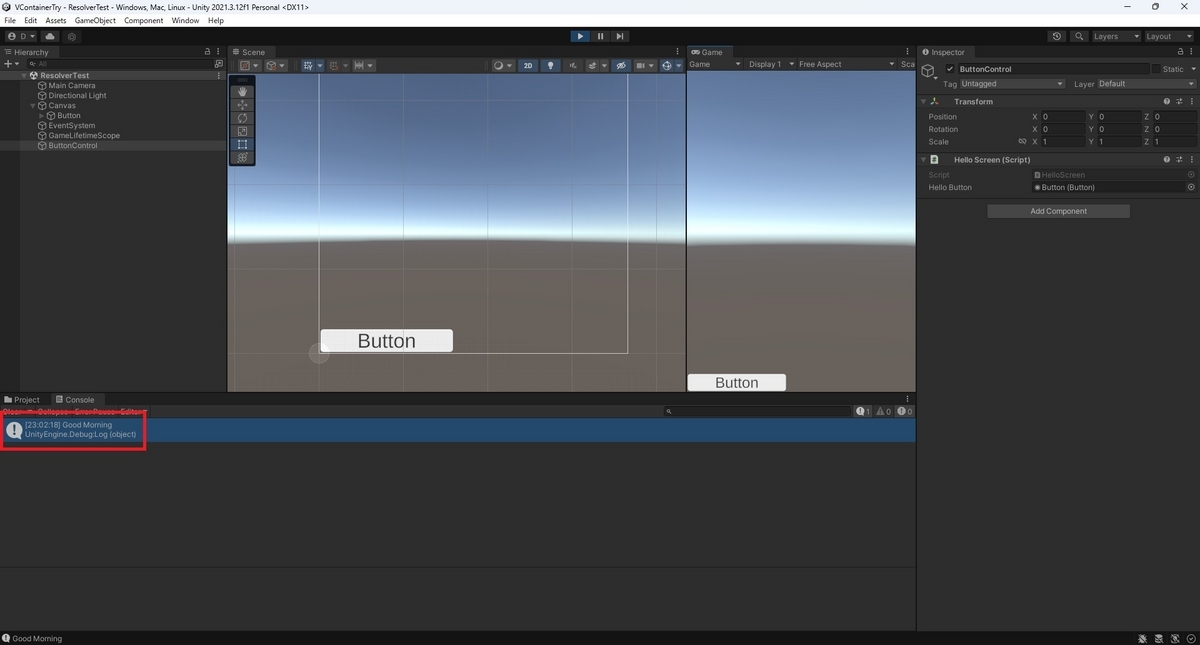Lock the Hierarchy panel
The width and height of the screenshot is (1200, 645).
(x=208, y=52)
